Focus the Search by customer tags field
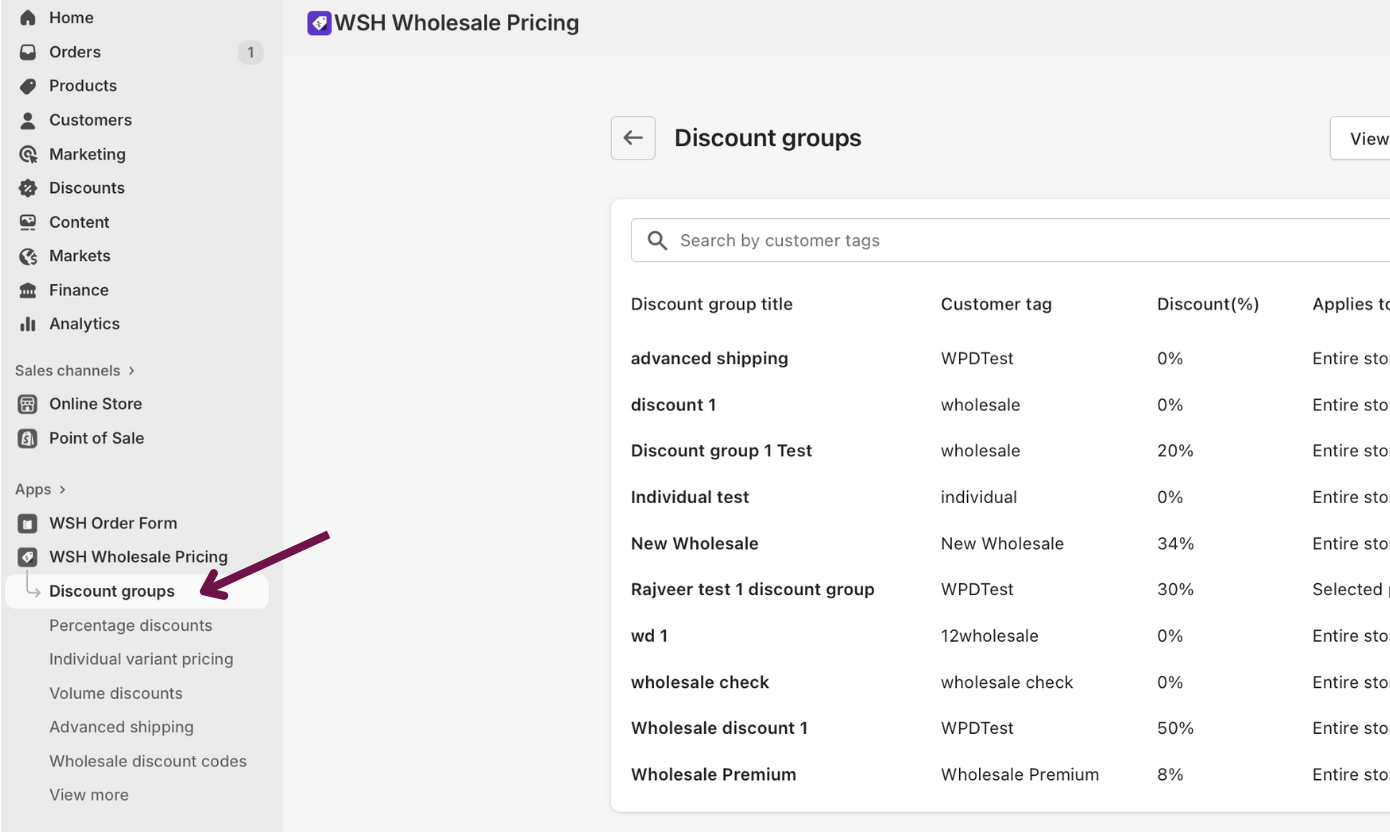Screen dimensions: 1390x832 1000,240
